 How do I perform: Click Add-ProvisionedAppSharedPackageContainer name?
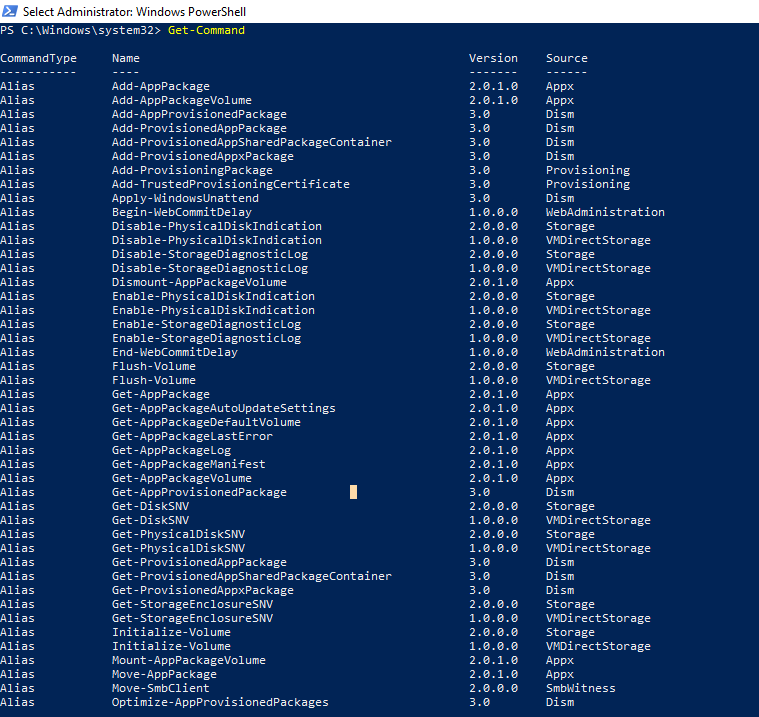click(252, 142)
